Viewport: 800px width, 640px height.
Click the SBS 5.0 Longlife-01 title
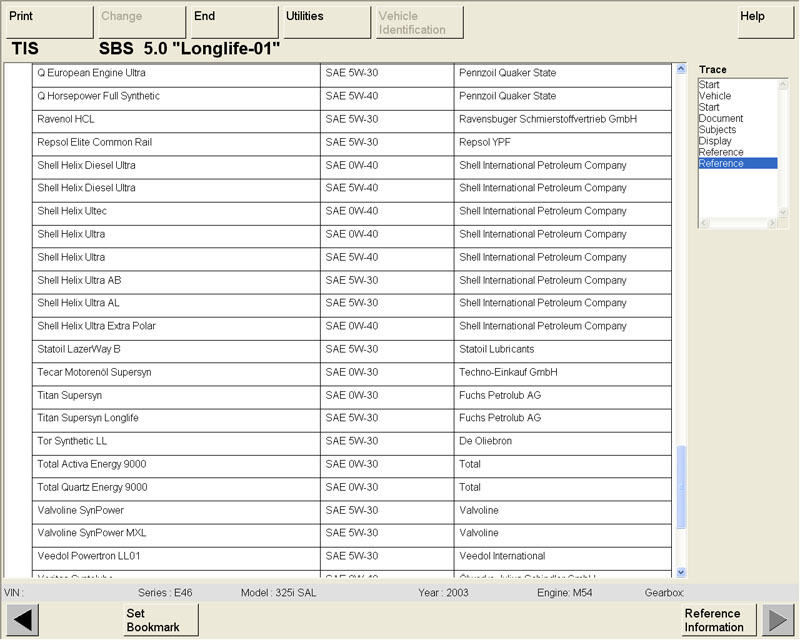tap(189, 48)
